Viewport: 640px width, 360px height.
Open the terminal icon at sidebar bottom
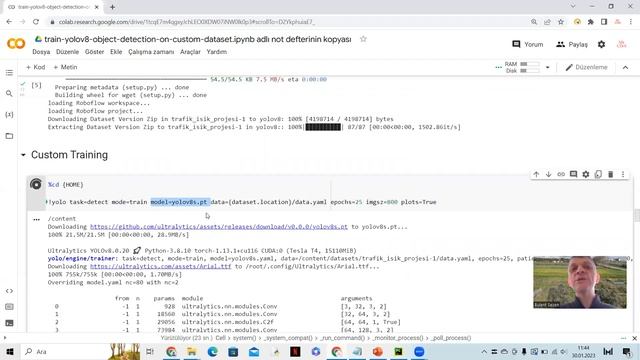[9, 323]
